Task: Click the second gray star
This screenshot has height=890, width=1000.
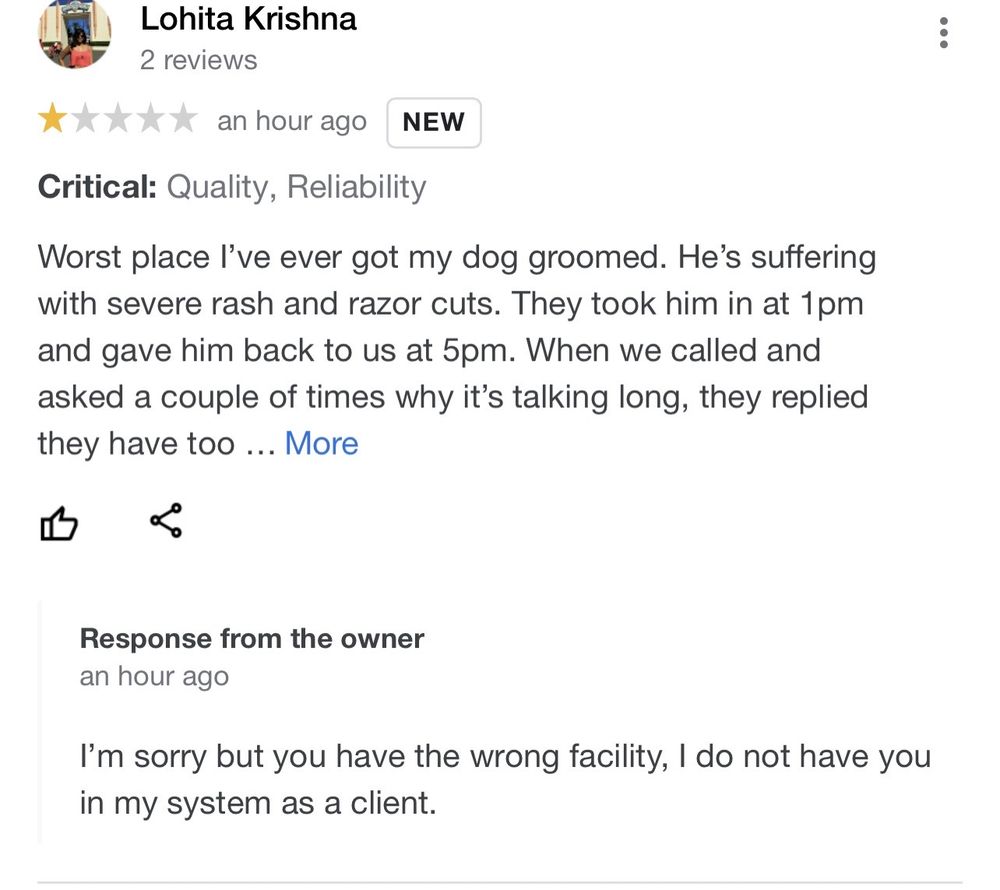Action: click(84, 121)
